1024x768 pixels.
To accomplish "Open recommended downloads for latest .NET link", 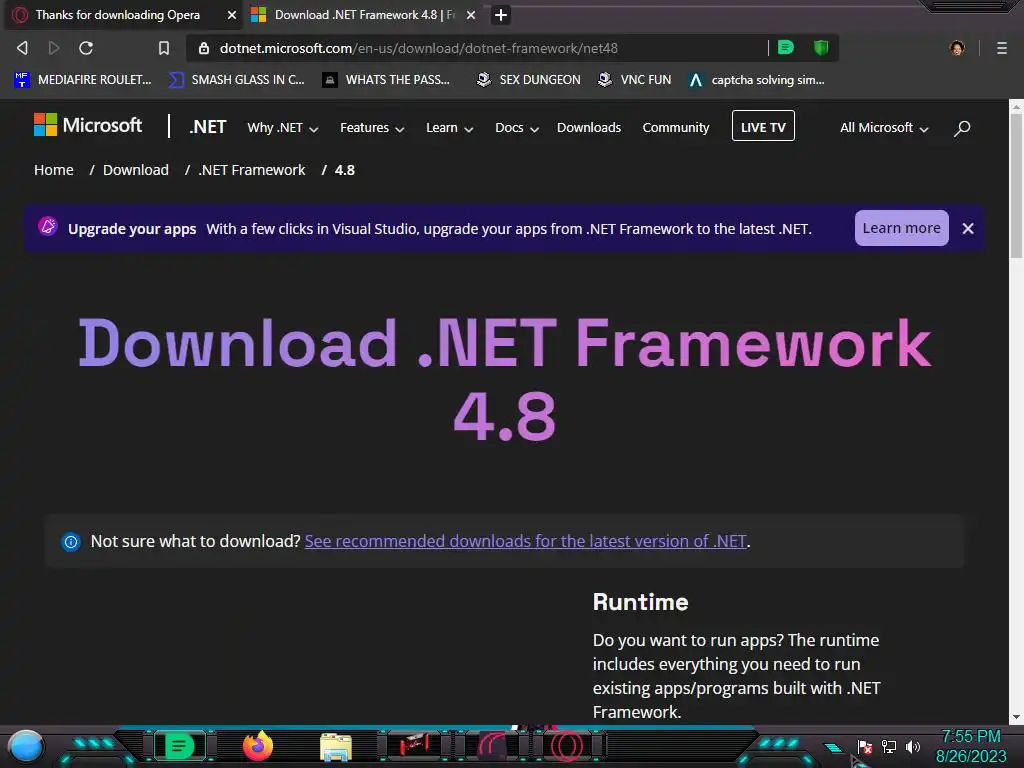I will pyautogui.click(x=525, y=541).
